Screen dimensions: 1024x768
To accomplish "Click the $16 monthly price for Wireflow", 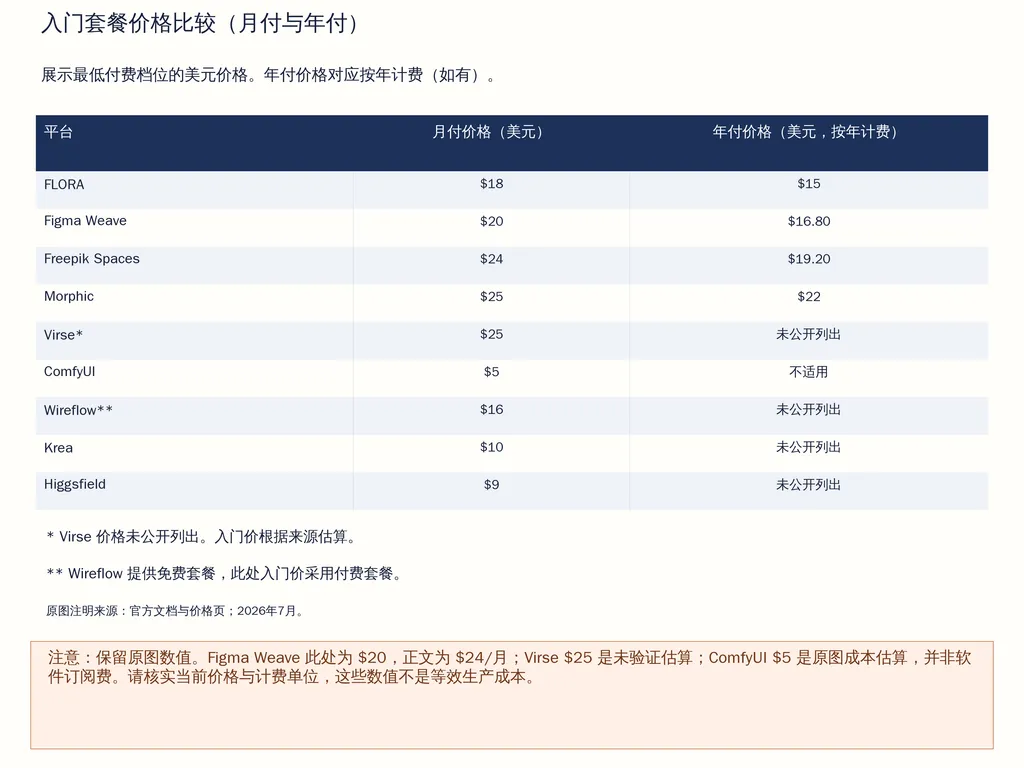I will tap(491, 409).
